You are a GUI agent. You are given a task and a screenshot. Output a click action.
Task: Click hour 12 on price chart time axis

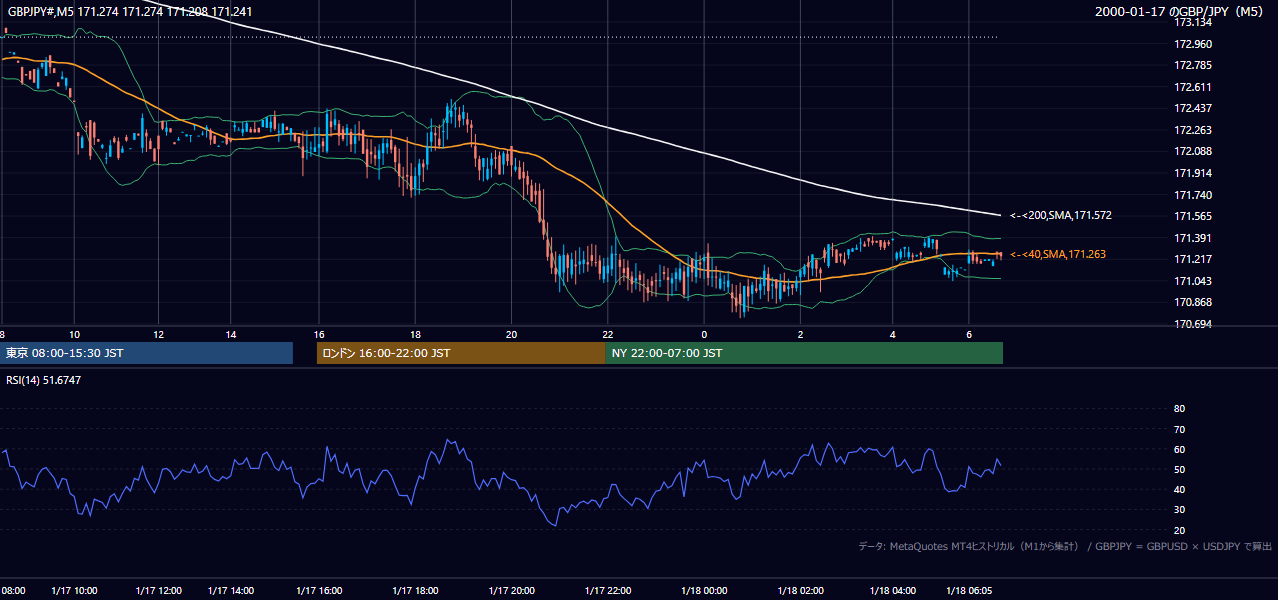(x=158, y=334)
